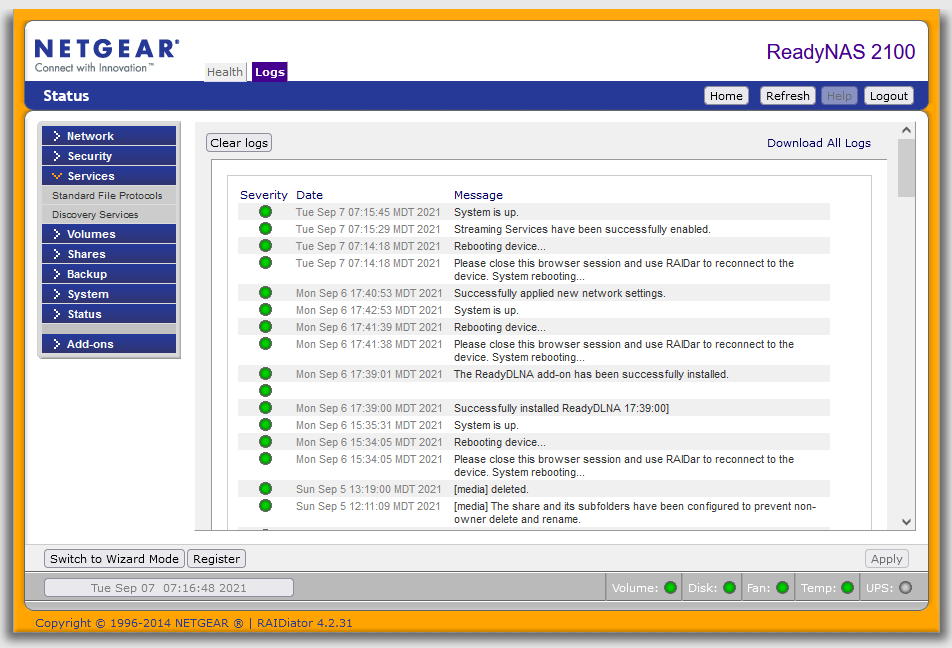The height and width of the screenshot is (648, 952).
Task: Click severity dot for Mon 15:34:05 RAIDar message
Action: click(x=265, y=459)
